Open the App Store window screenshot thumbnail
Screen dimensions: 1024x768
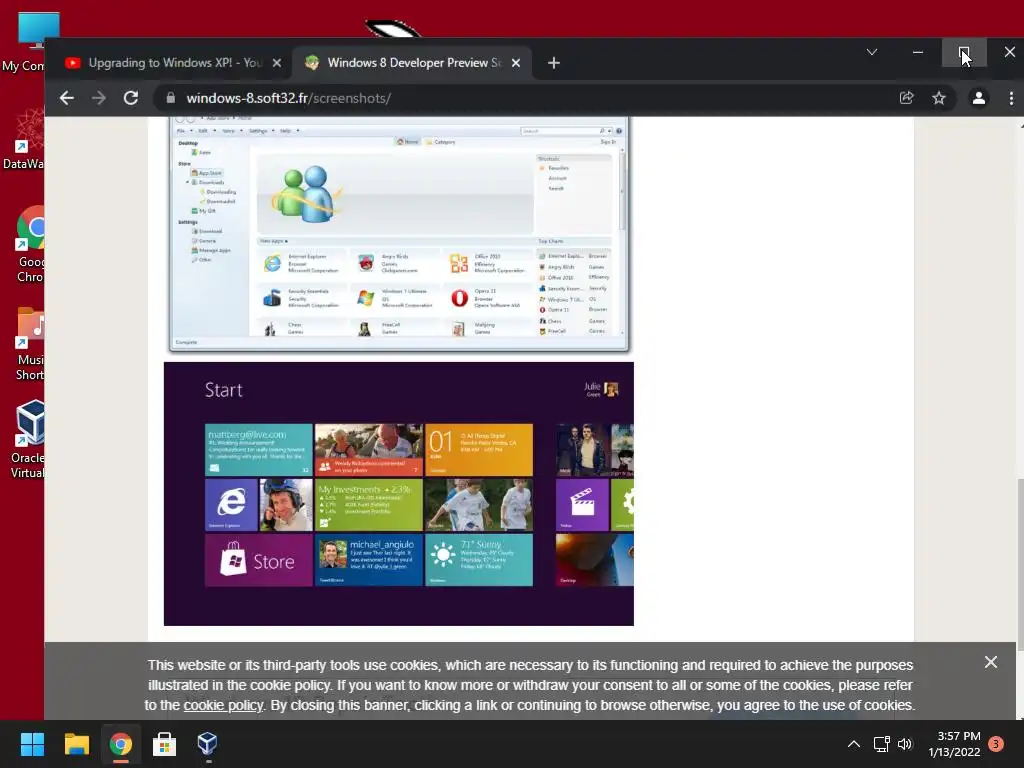click(x=398, y=234)
